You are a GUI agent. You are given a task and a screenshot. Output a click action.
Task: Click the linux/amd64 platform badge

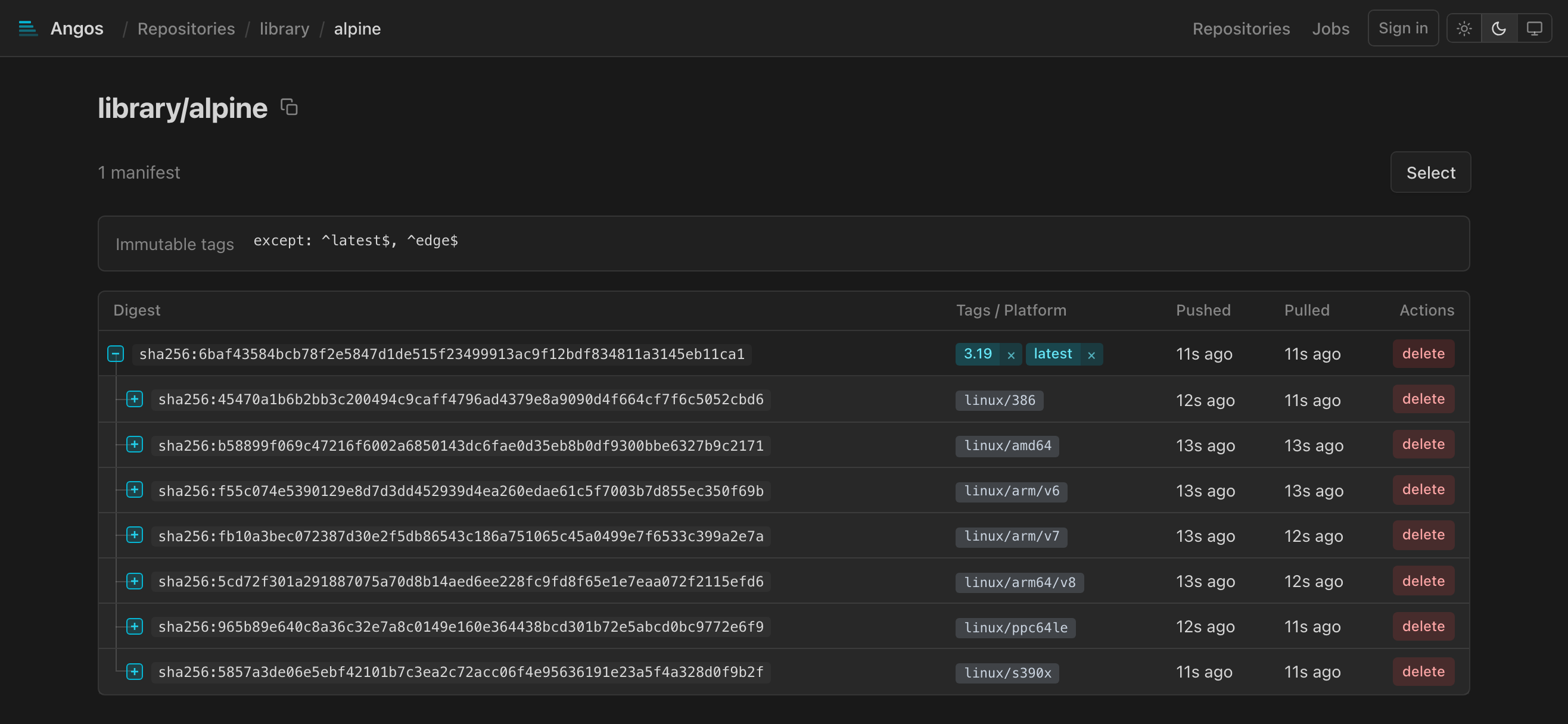[1007, 446]
